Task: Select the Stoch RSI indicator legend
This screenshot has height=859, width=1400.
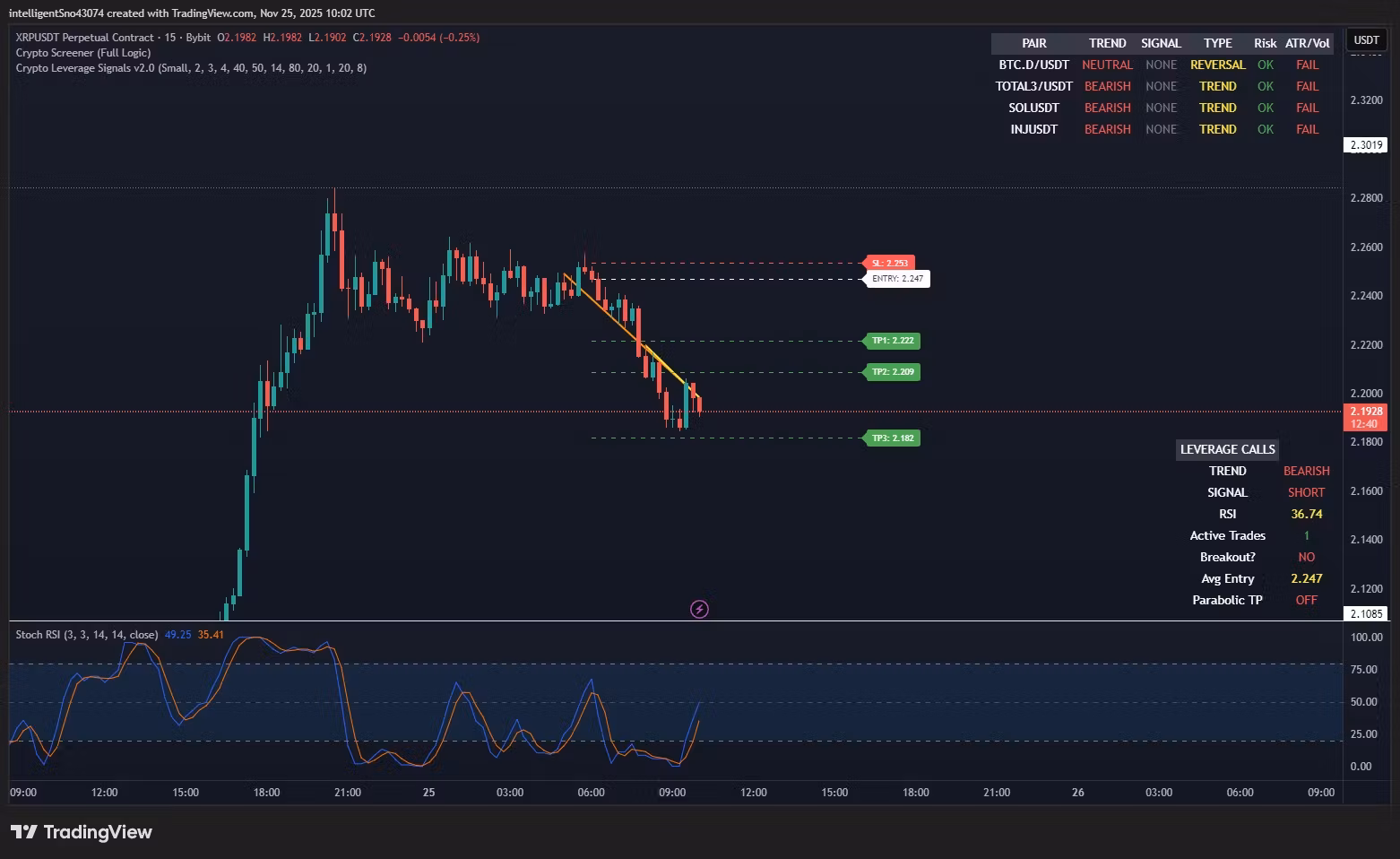Action: coord(87,635)
